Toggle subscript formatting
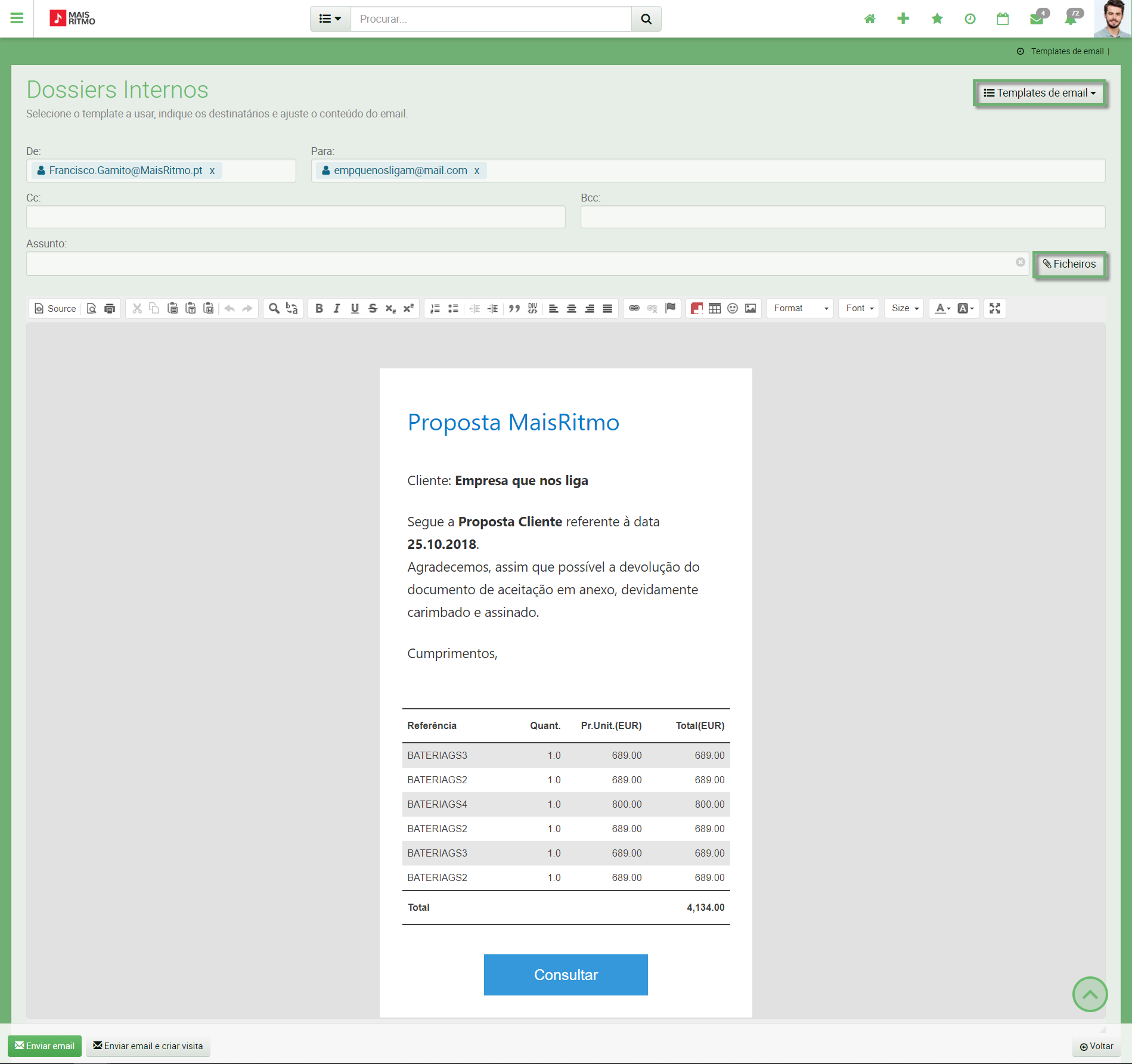The image size is (1132, 1064). pos(390,308)
